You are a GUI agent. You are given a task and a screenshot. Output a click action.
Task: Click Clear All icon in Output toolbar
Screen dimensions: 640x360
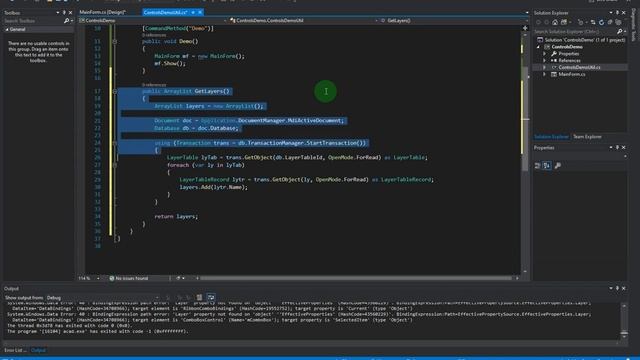pos(199,298)
